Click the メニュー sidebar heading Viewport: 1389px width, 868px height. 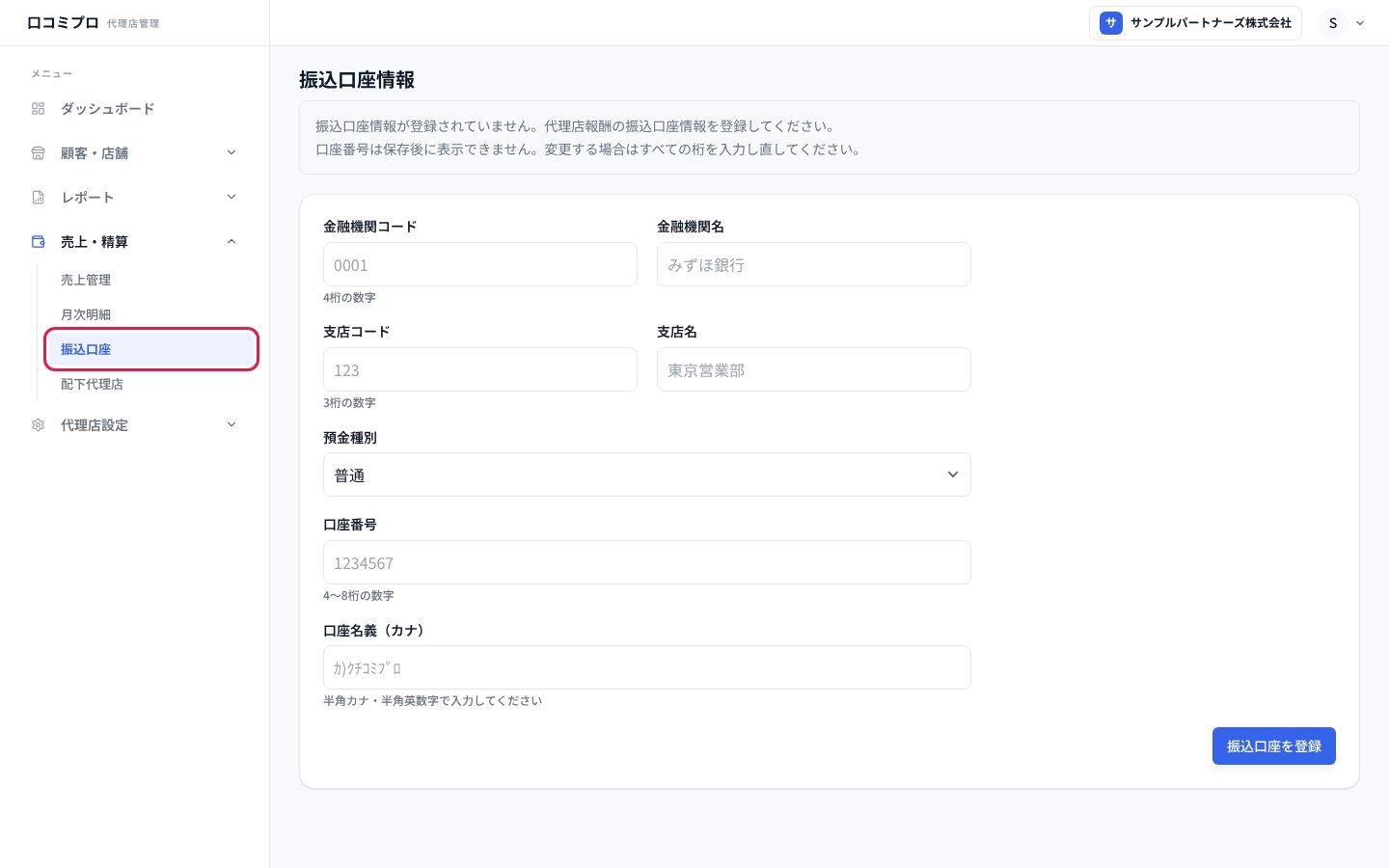coord(51,74)
